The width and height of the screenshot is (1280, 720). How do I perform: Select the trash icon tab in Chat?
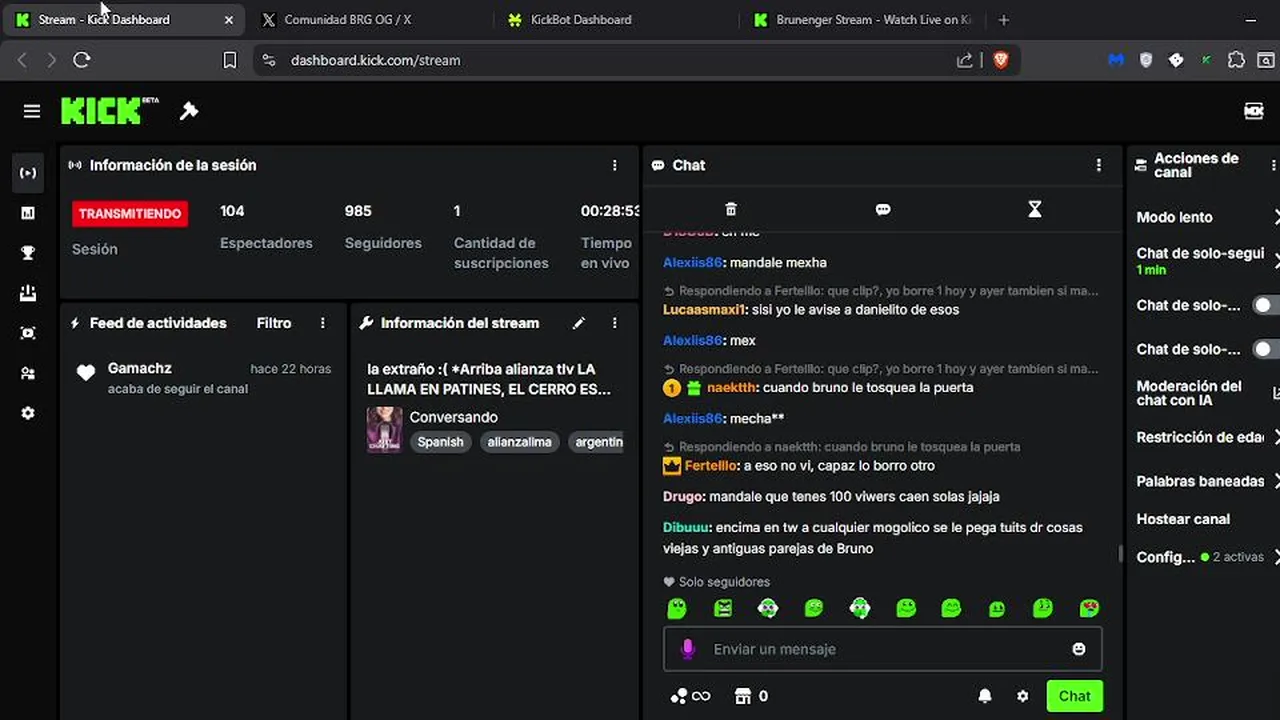pos(731,209)
